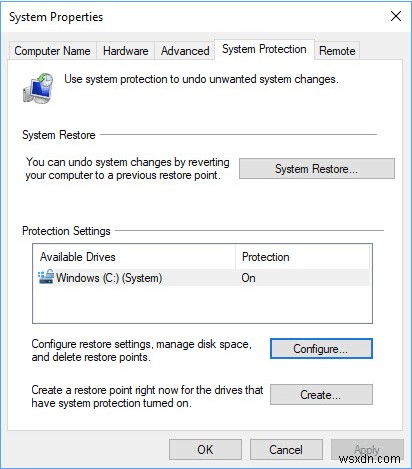Select the Windows (C:) (System) drive row
The image size is (412, 469).
(x=203, y=278)
